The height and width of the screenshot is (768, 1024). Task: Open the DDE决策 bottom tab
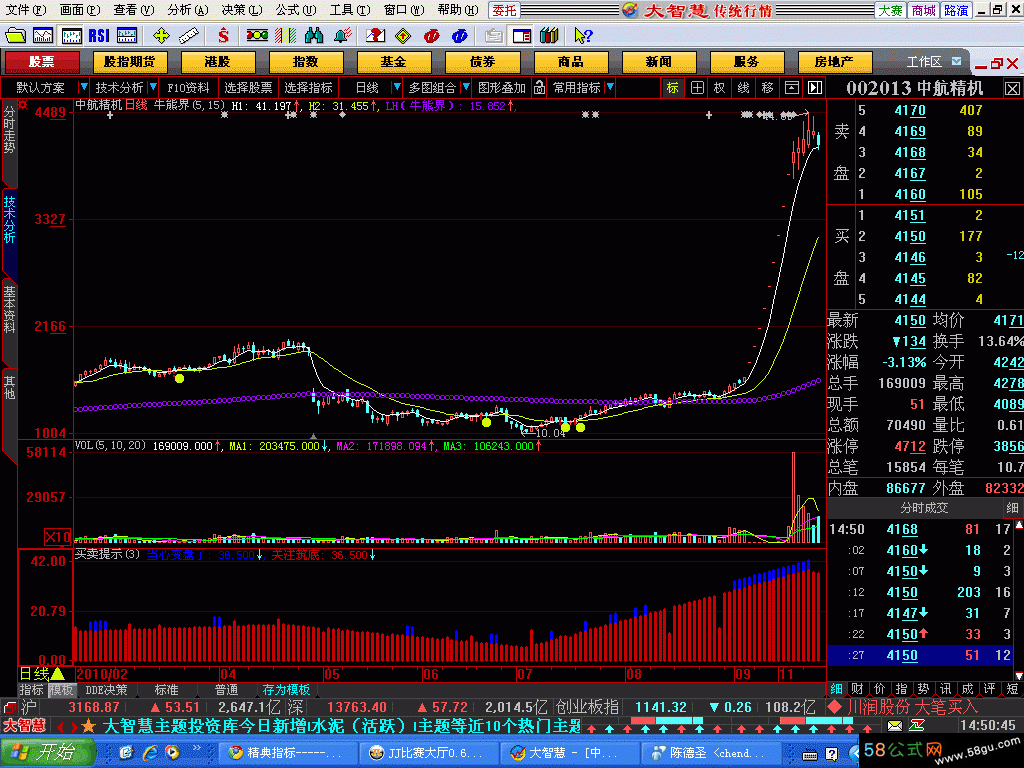click(x=106, y=690)
